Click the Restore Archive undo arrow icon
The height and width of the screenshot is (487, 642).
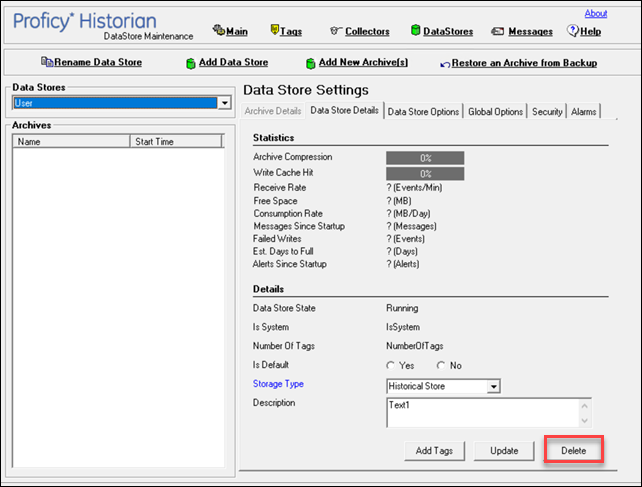click(x=445, y=65)
